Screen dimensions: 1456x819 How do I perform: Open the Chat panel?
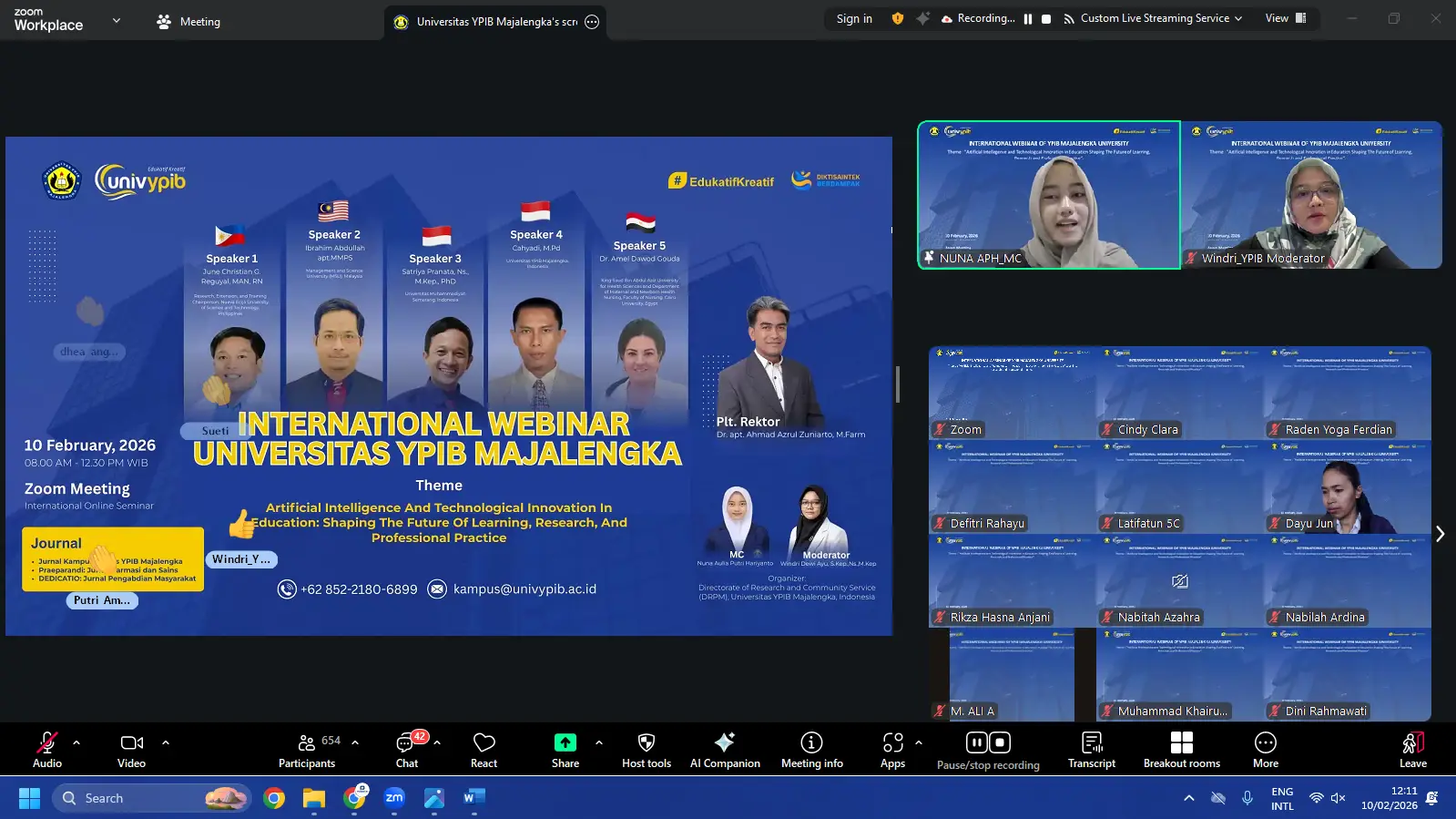pyautogui.click(x=407, y=750)
